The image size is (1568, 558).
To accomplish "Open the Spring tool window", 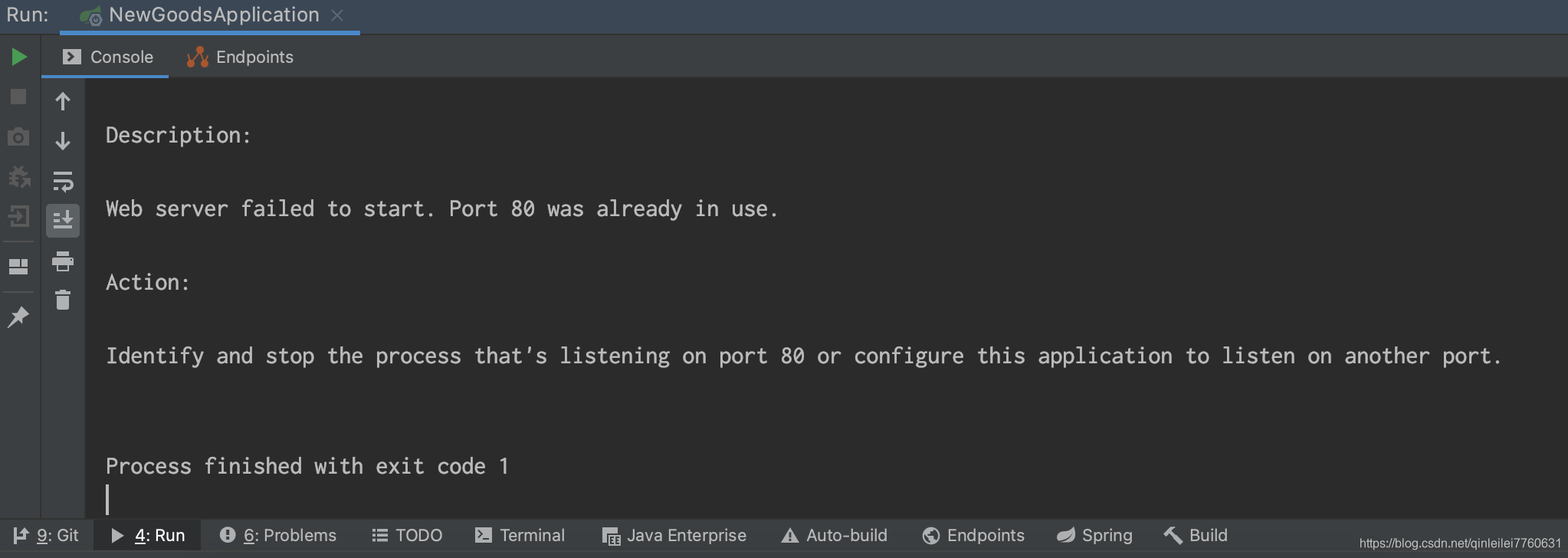I will tap(1094, 535).
